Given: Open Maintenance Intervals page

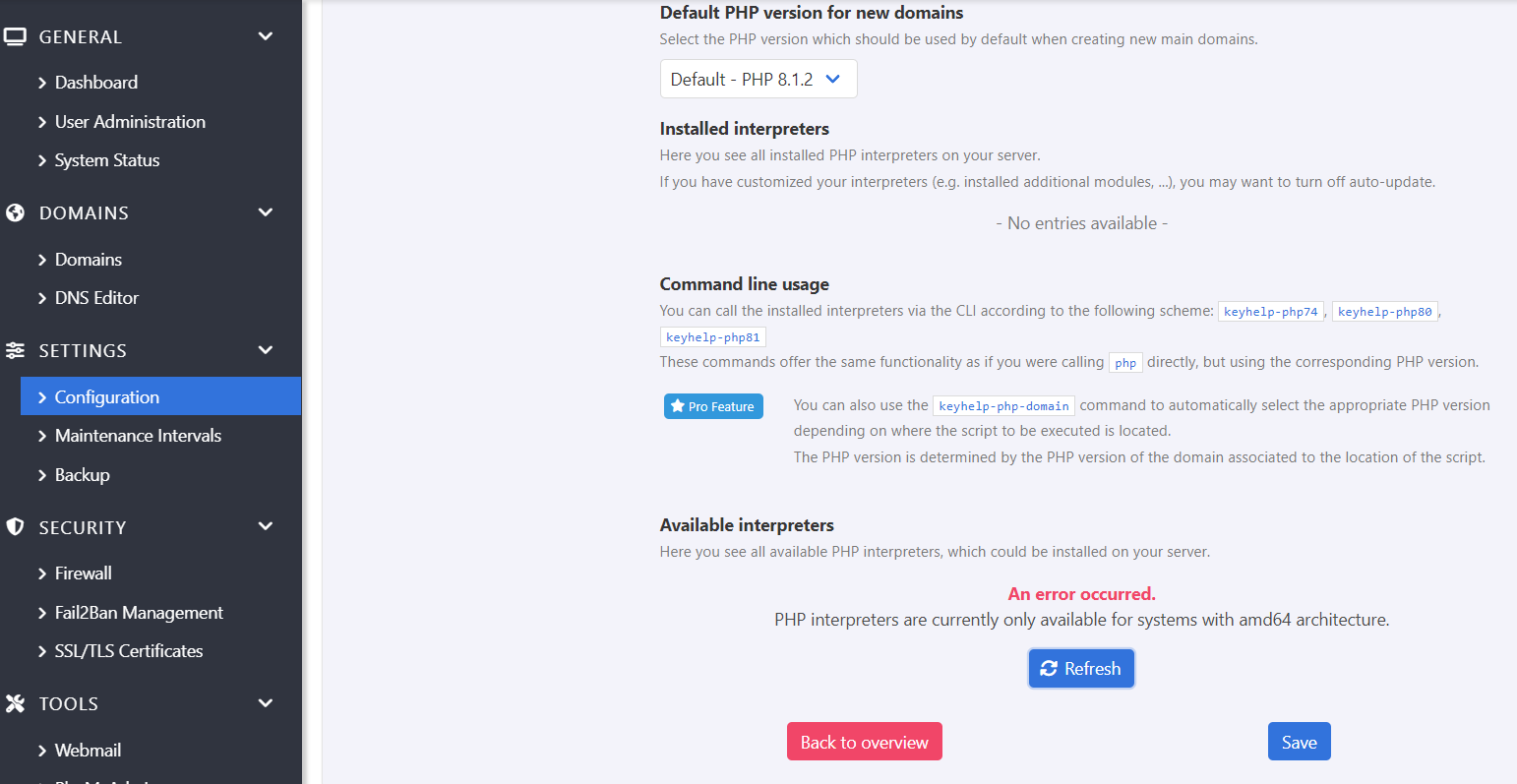Looking at the screenshot, I should (x=138, y=436).
